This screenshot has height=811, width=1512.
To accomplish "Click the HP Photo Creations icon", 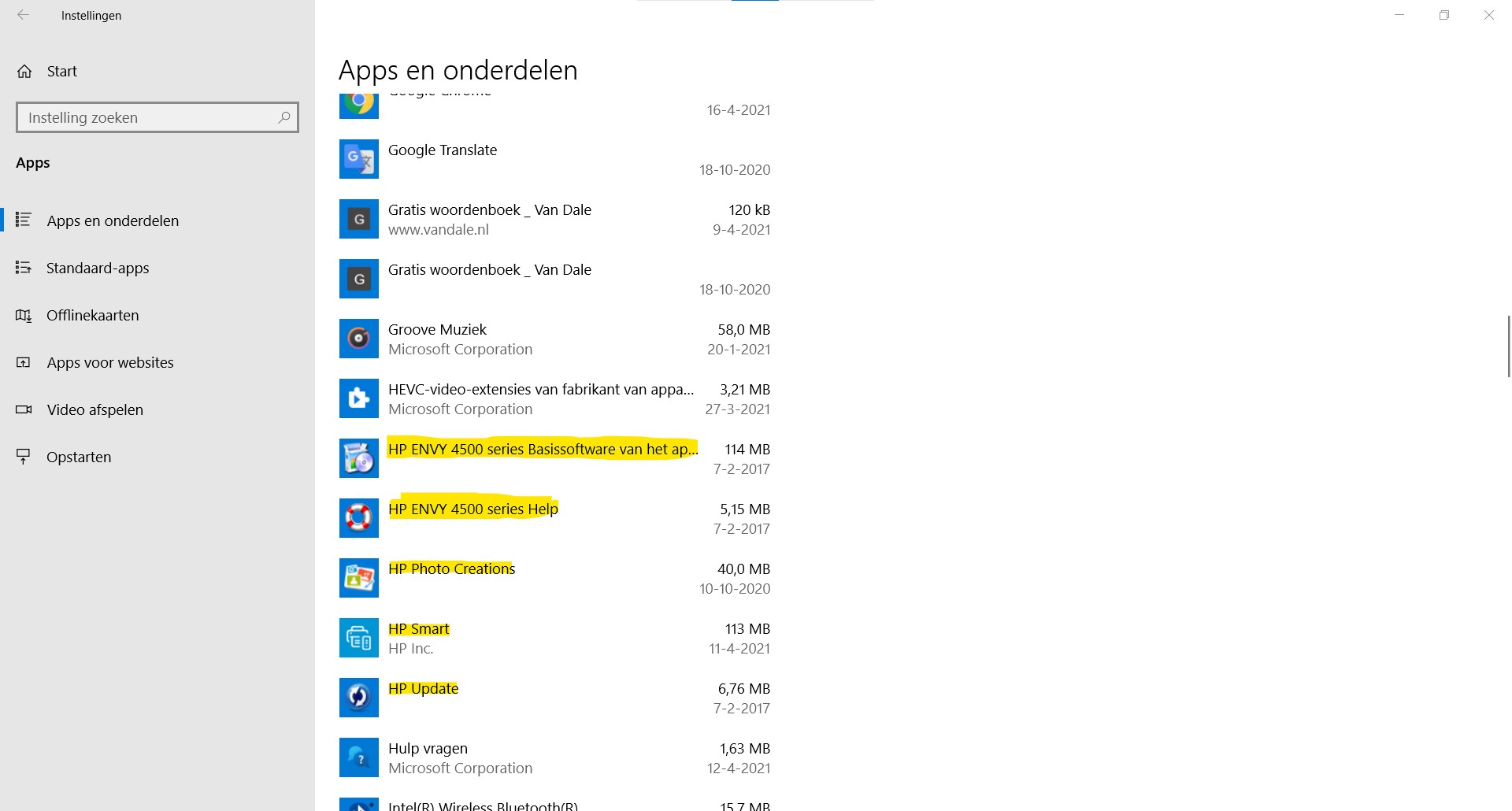I will point(359,578).
